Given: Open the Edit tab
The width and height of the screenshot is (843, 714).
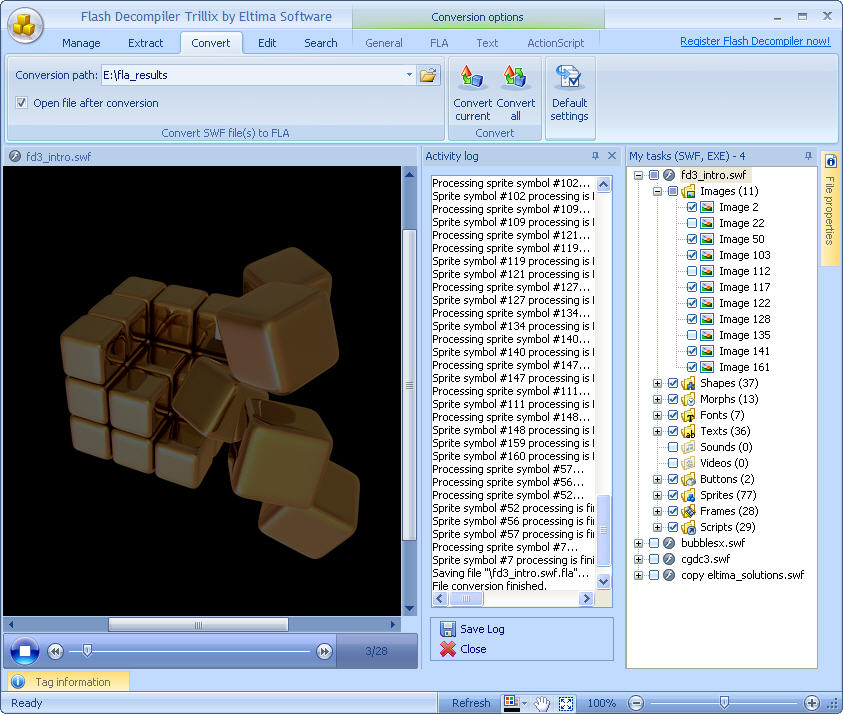Looking at the screenshot, I should (267, 43).
